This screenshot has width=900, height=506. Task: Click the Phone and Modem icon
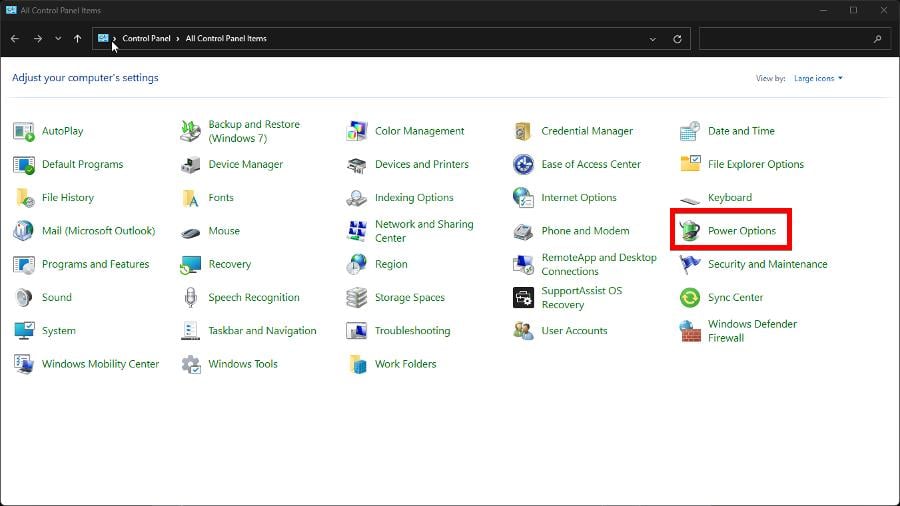pos(523,231)
